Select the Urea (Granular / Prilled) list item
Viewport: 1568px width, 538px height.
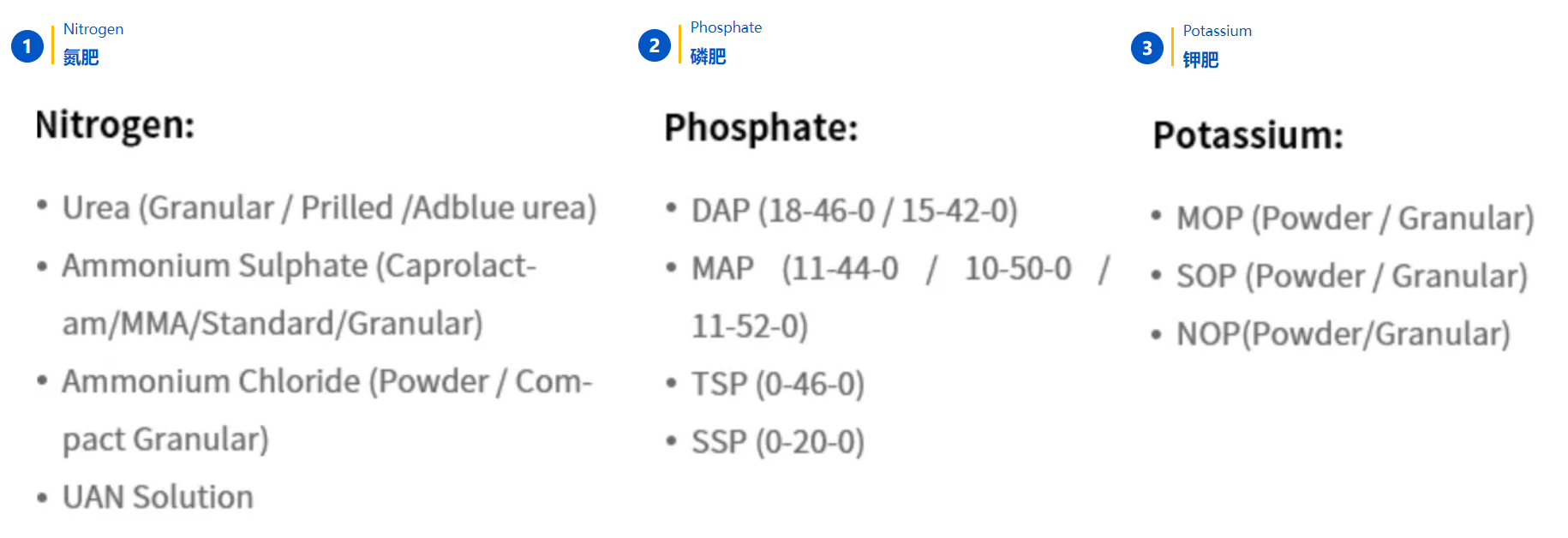click(329, 208)
